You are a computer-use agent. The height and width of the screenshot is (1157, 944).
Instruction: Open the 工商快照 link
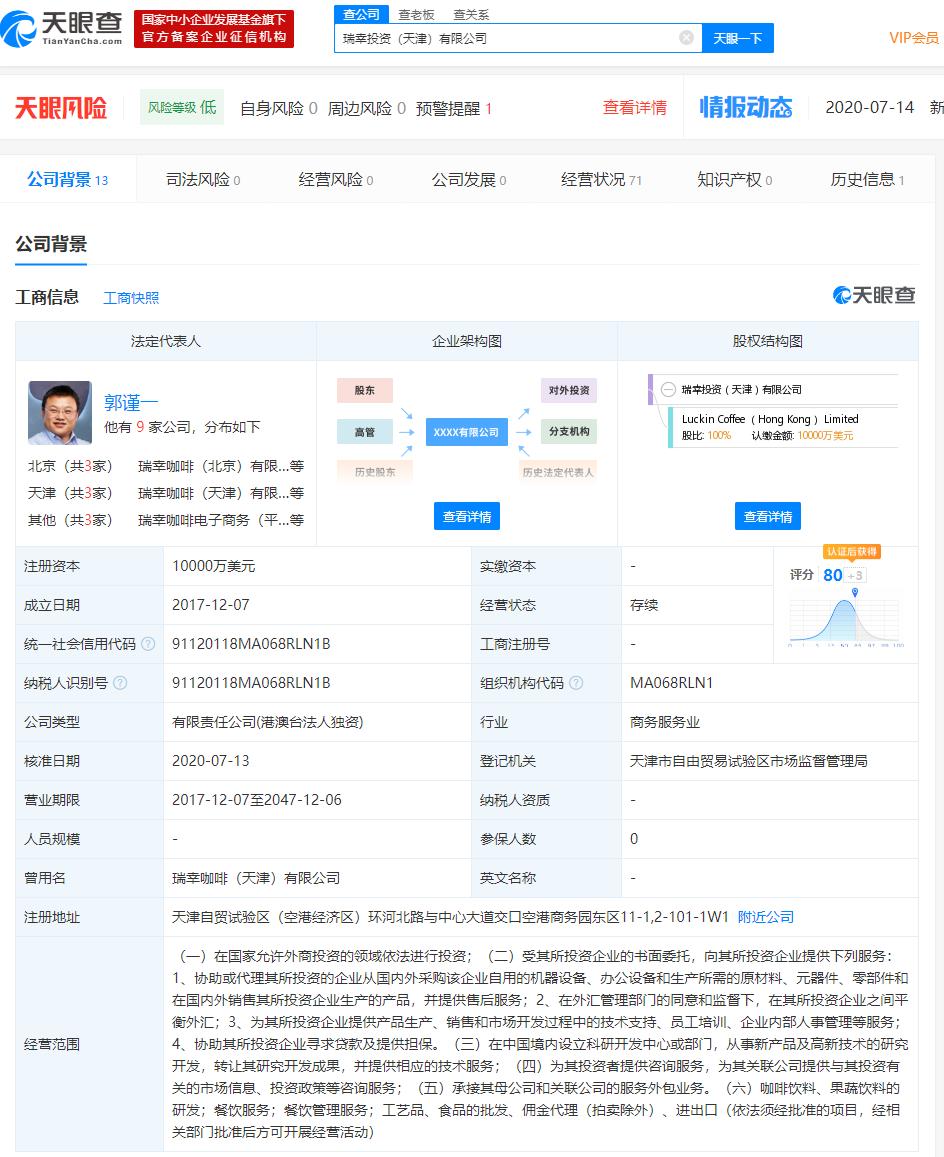131,297
